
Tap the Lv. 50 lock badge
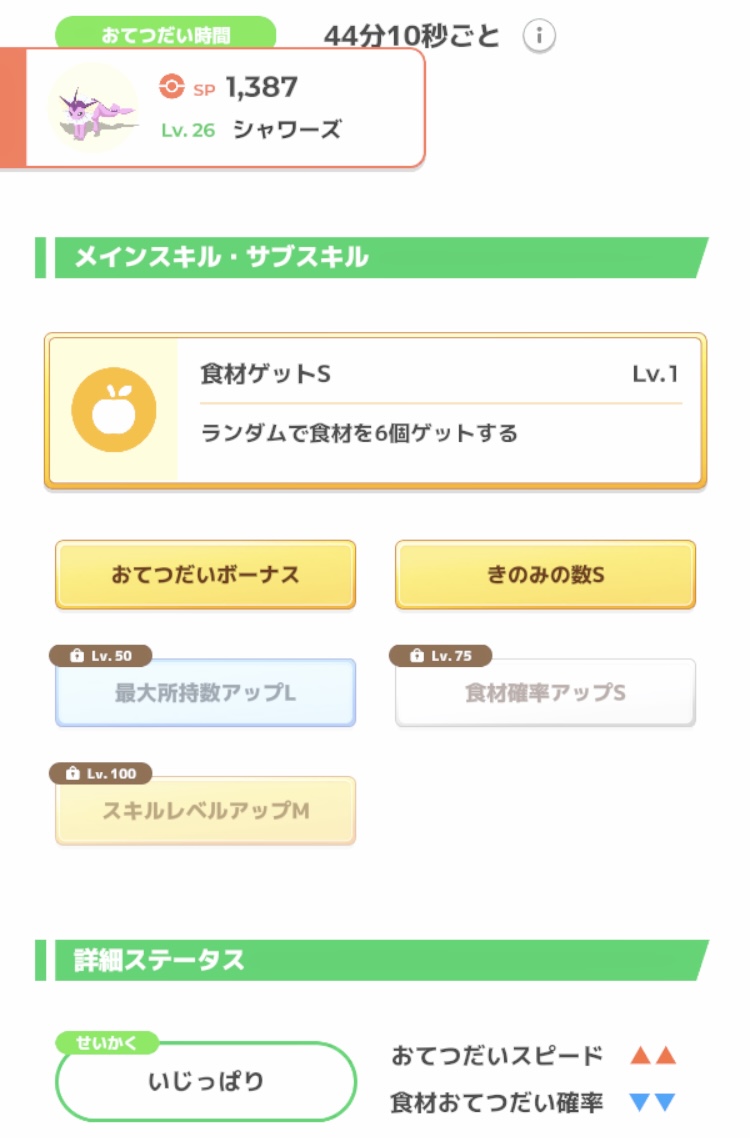point(101,656)
